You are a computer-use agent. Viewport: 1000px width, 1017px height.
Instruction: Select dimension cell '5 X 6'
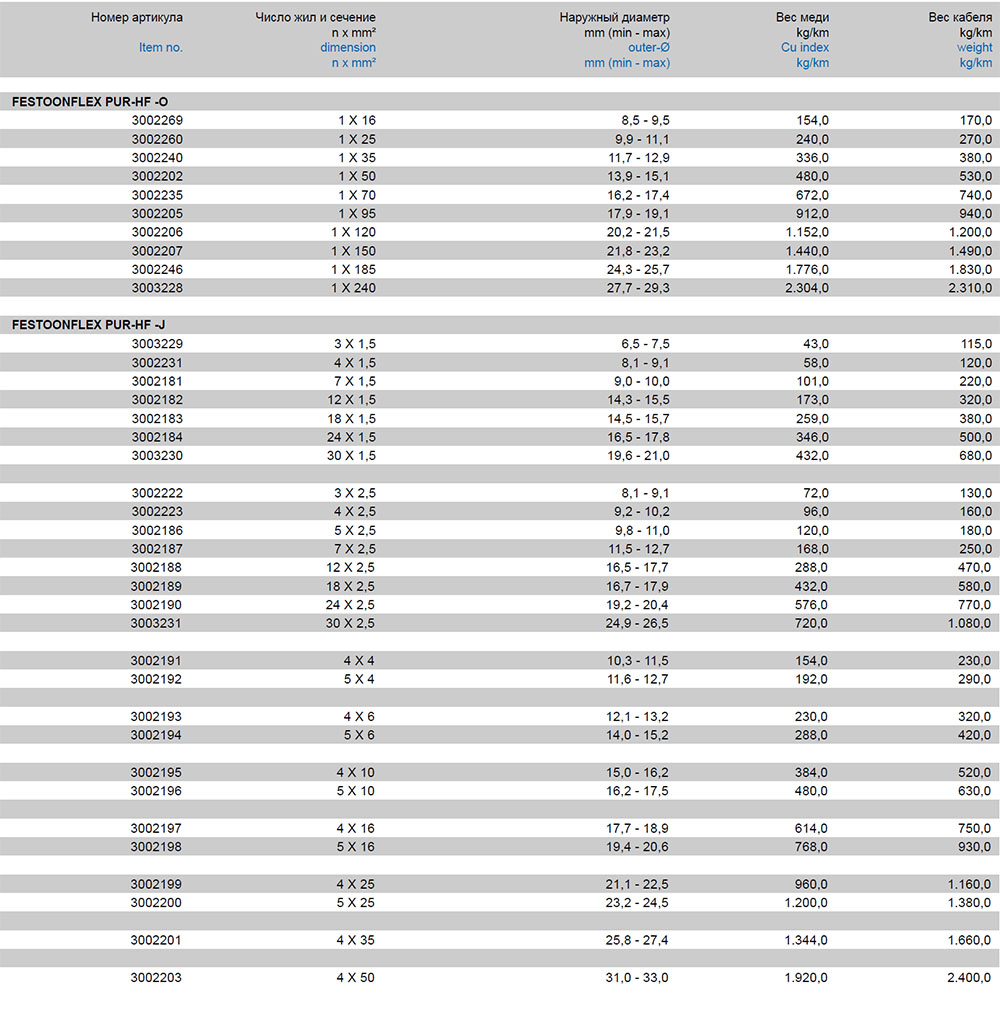coord(359,736)
